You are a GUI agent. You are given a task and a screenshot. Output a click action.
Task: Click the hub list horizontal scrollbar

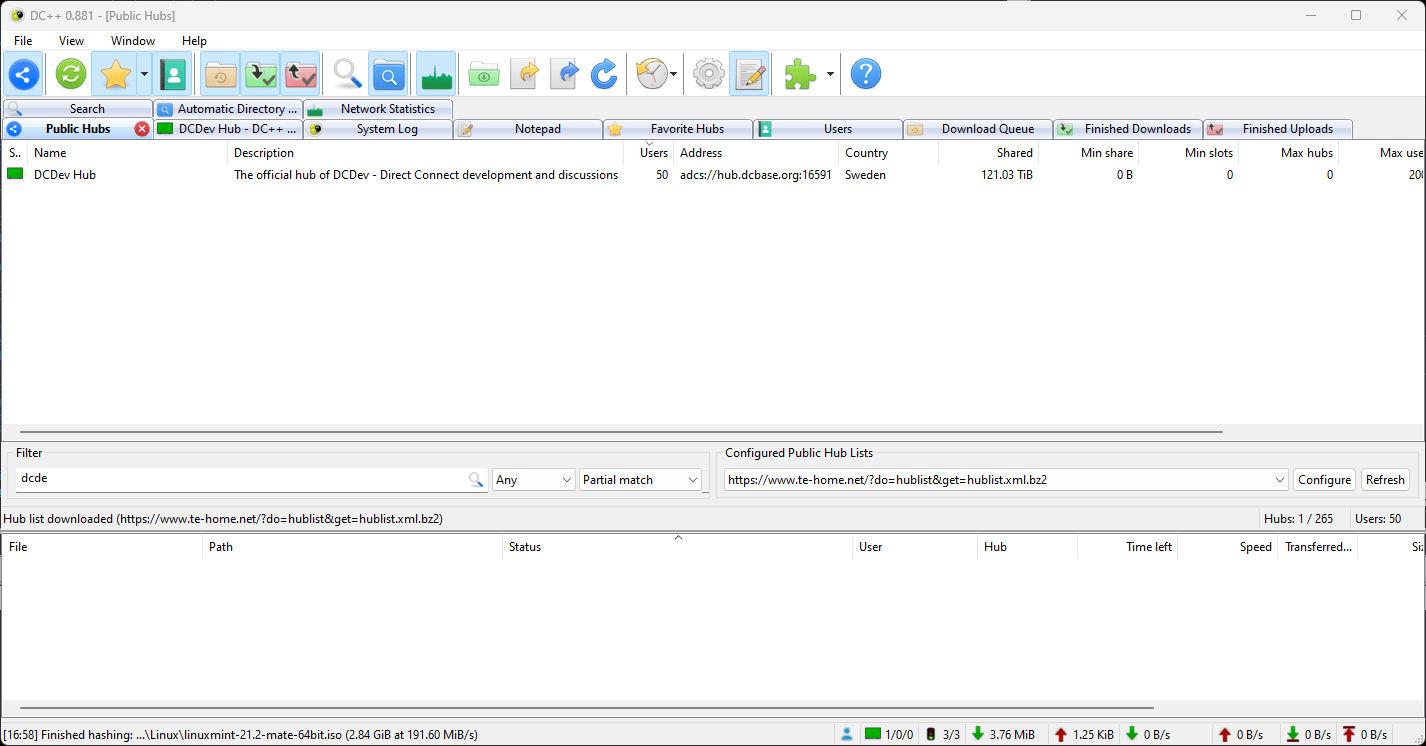[x=621, y=432]
